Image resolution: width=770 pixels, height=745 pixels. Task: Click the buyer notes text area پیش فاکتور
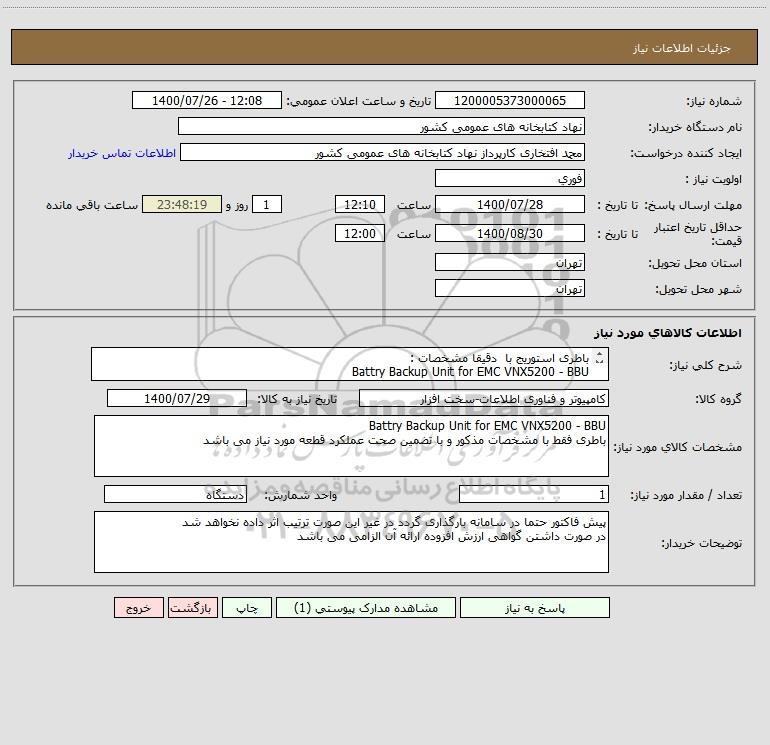(x=351, y=542)
